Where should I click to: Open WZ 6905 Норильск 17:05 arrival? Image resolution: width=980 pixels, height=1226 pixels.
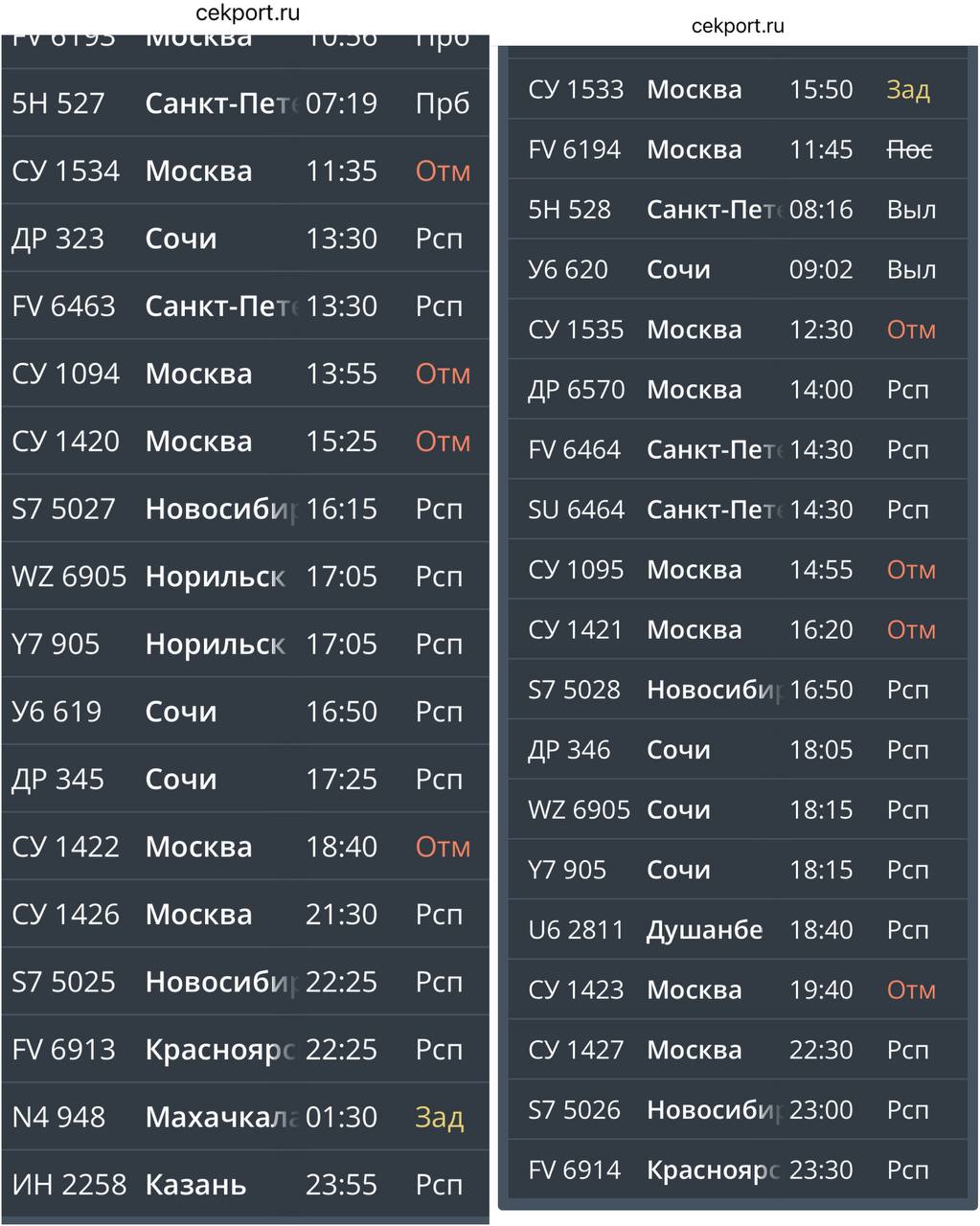pyautogui.click(x=245, y=577)
